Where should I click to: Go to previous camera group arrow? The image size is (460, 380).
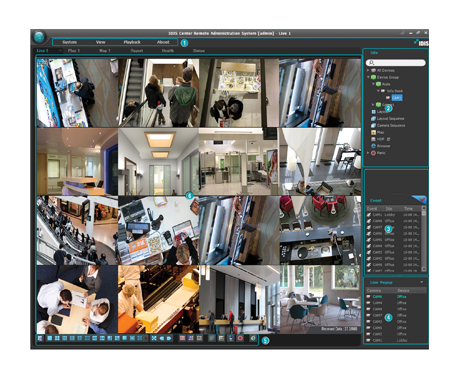[162, 338]
